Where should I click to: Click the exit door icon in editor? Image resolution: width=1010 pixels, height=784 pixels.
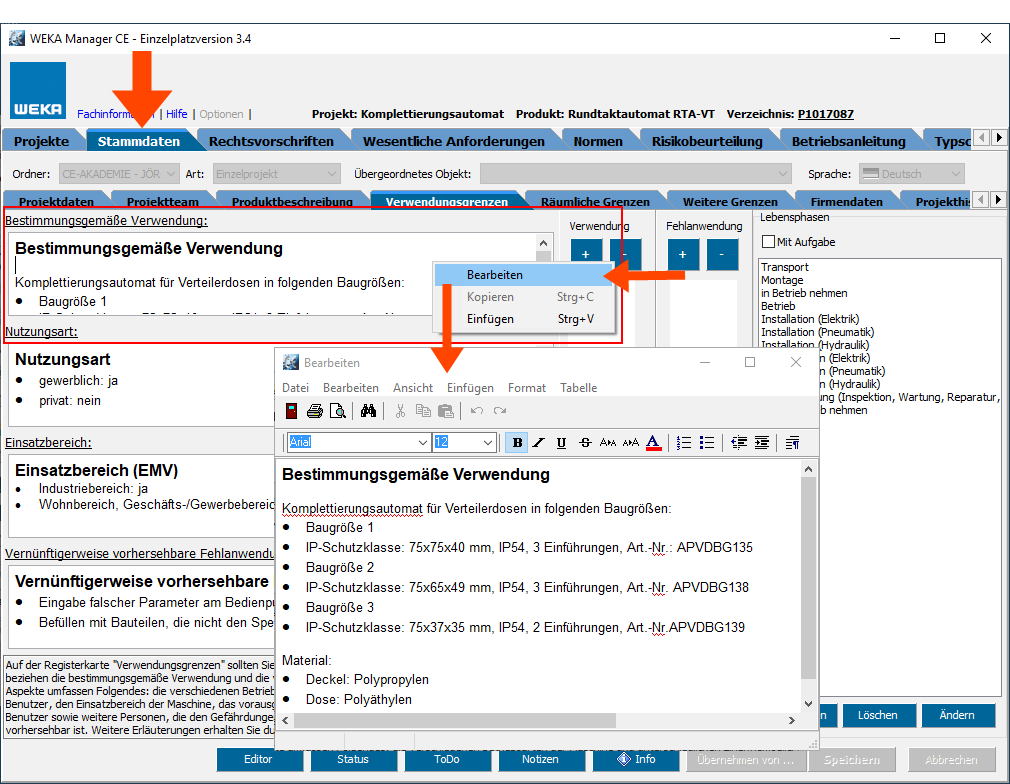pyautogui.click(x=291, y=411)
